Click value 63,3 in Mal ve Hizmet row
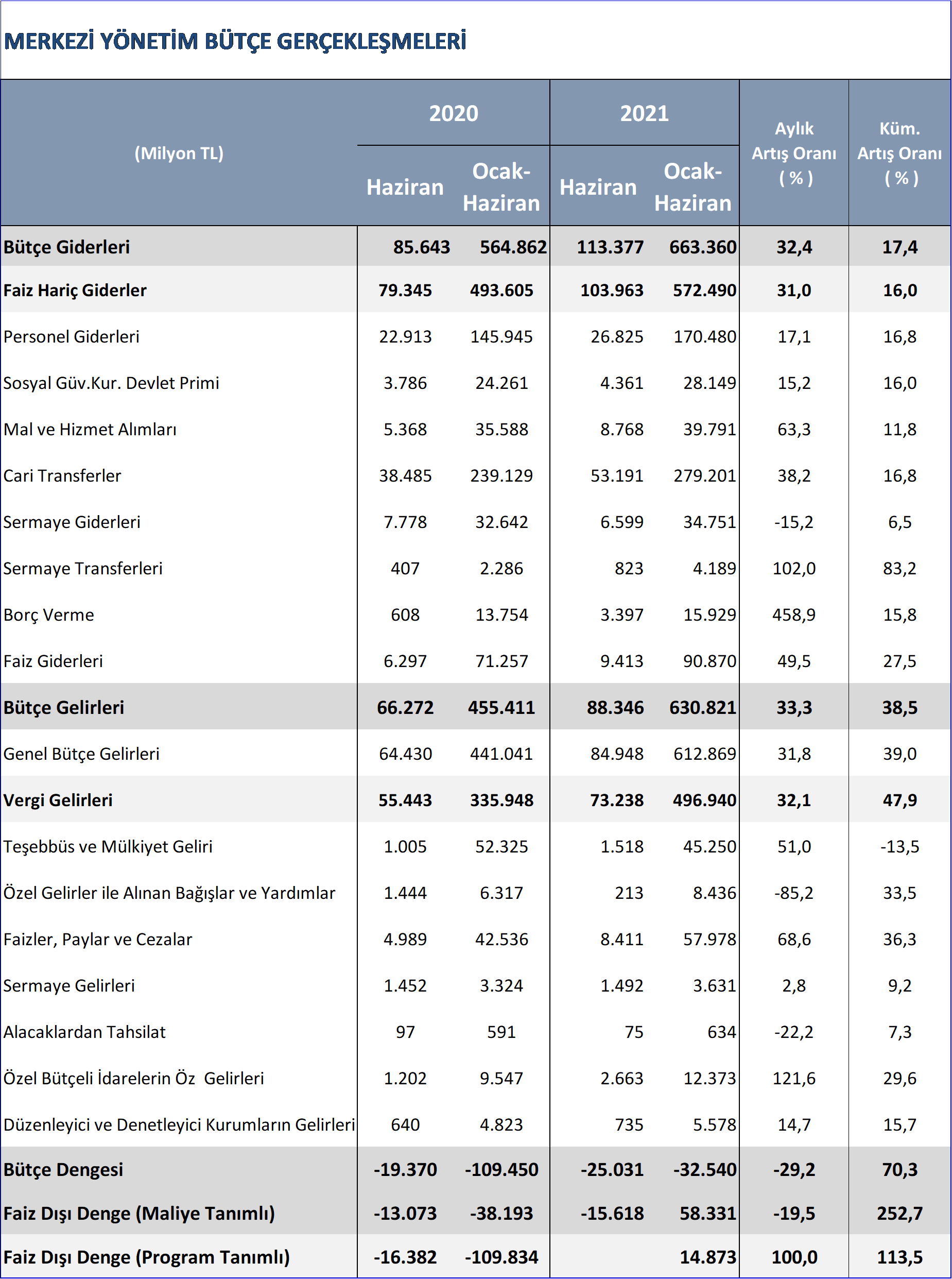952x1279 pixels. point(793,430)
